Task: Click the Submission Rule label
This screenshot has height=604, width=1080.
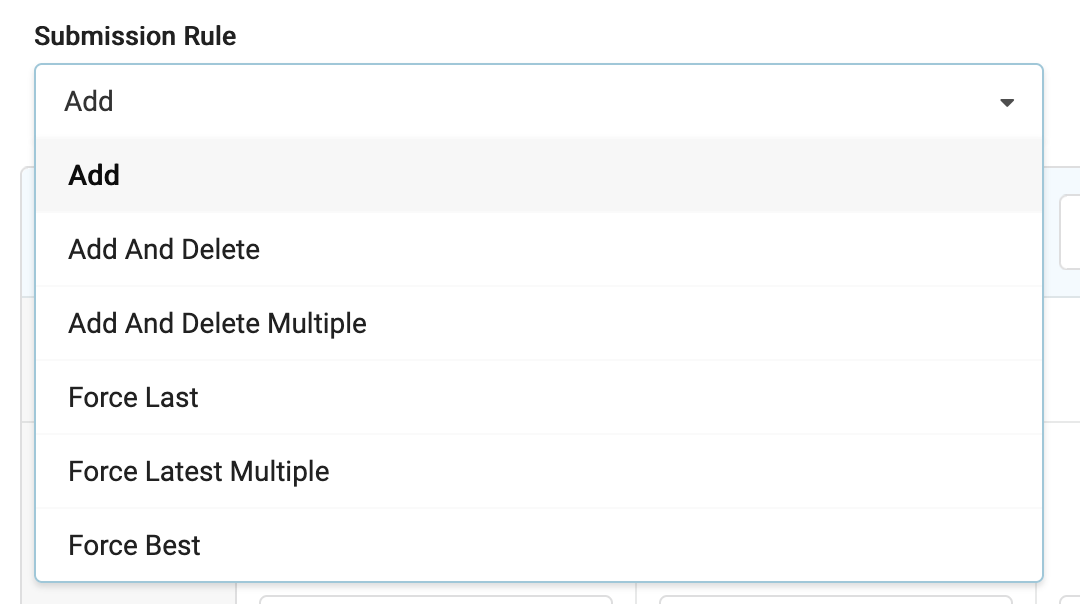Action: tap(136, 36)
